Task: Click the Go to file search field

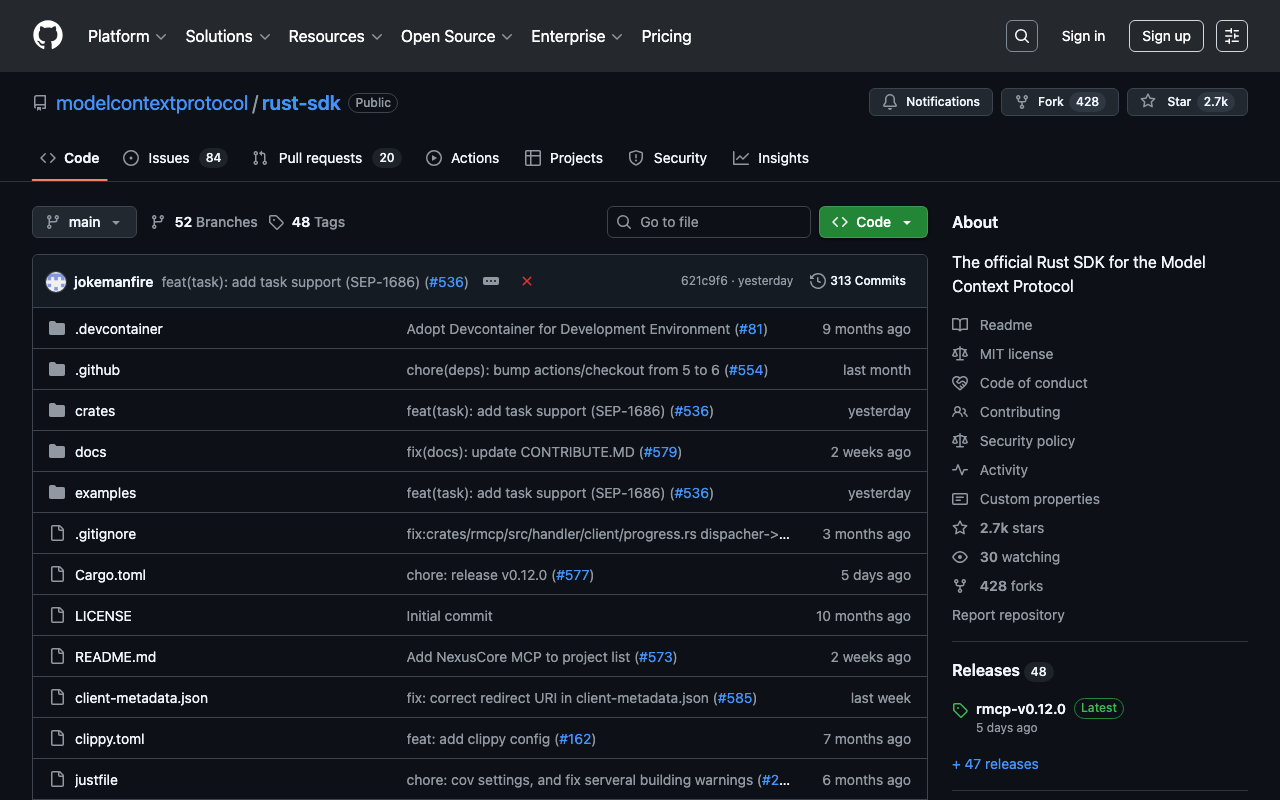Action: 709,222
